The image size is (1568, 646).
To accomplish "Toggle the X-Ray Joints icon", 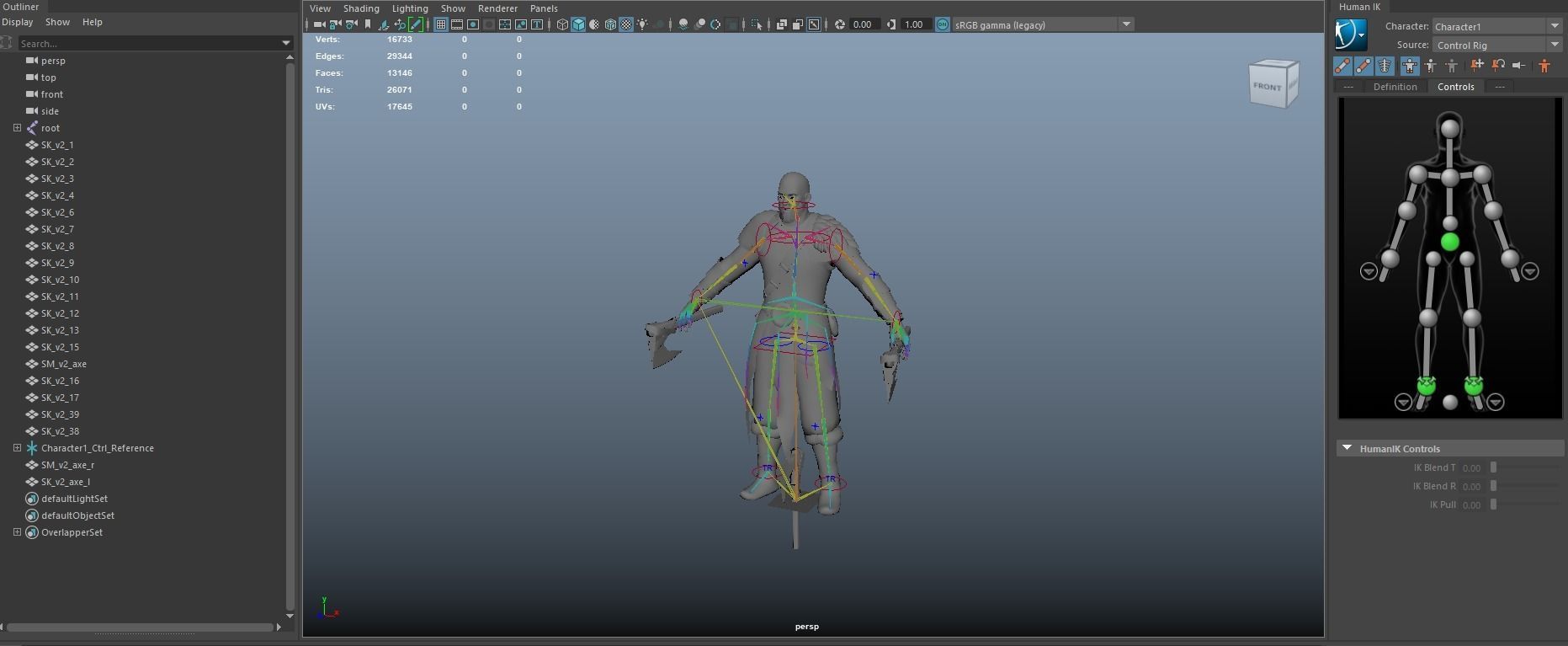I will click(x=814, y=24).
